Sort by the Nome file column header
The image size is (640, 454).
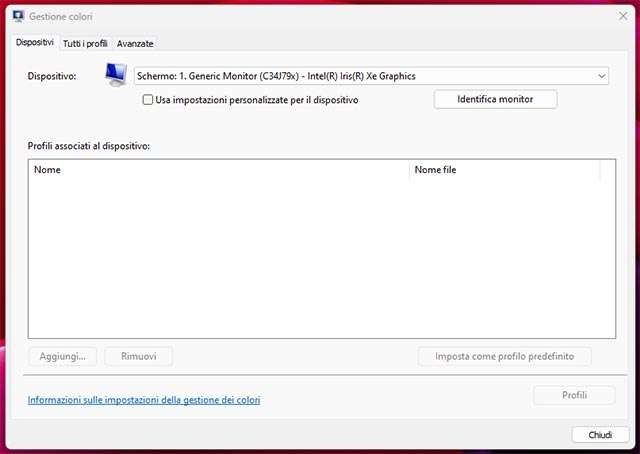505,170
